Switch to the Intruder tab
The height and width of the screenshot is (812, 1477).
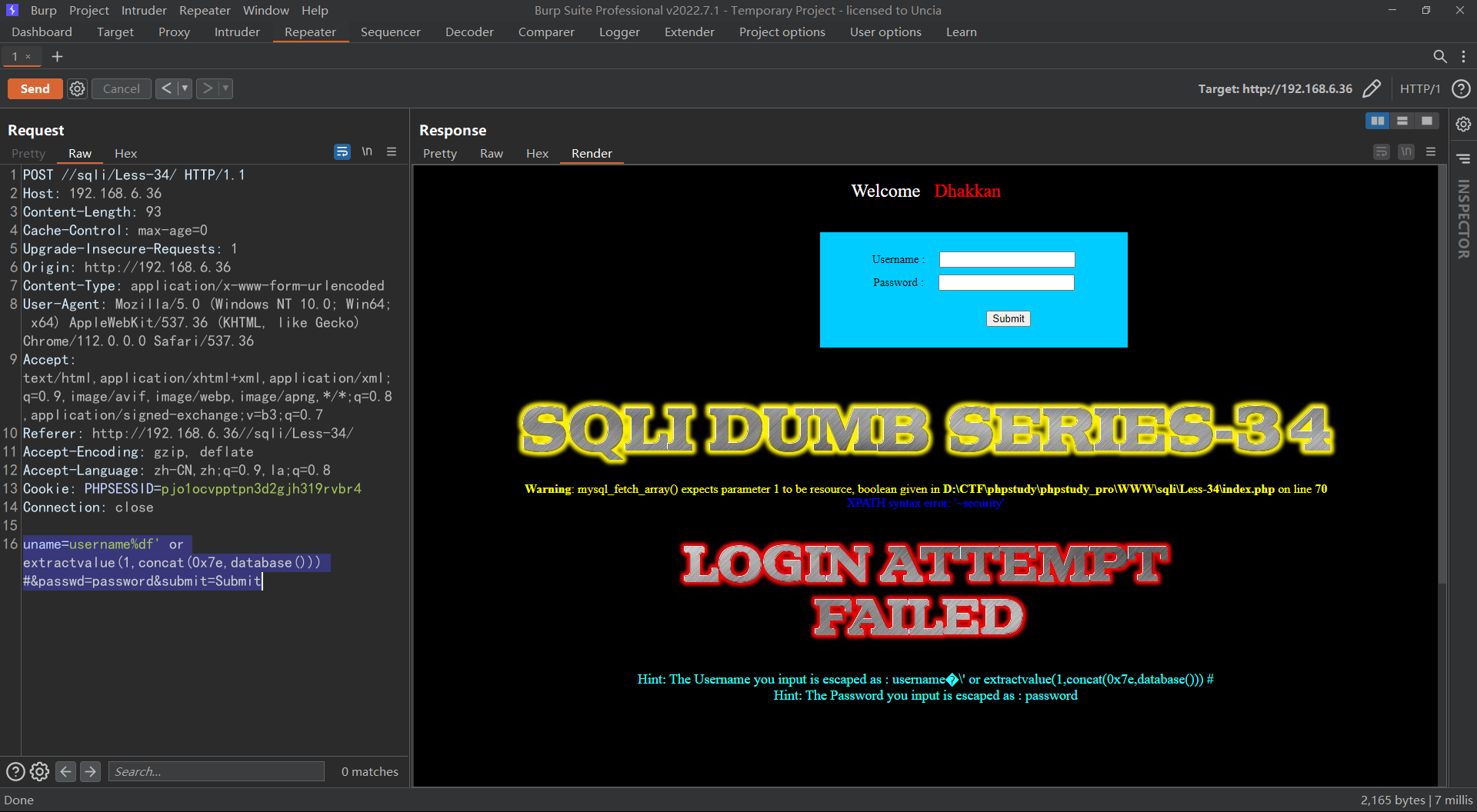[236, 32]
